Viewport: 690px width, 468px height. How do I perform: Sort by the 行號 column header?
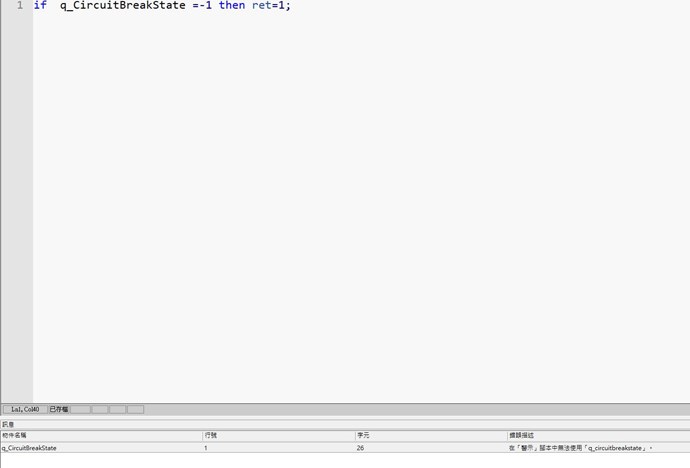point(210,435)
